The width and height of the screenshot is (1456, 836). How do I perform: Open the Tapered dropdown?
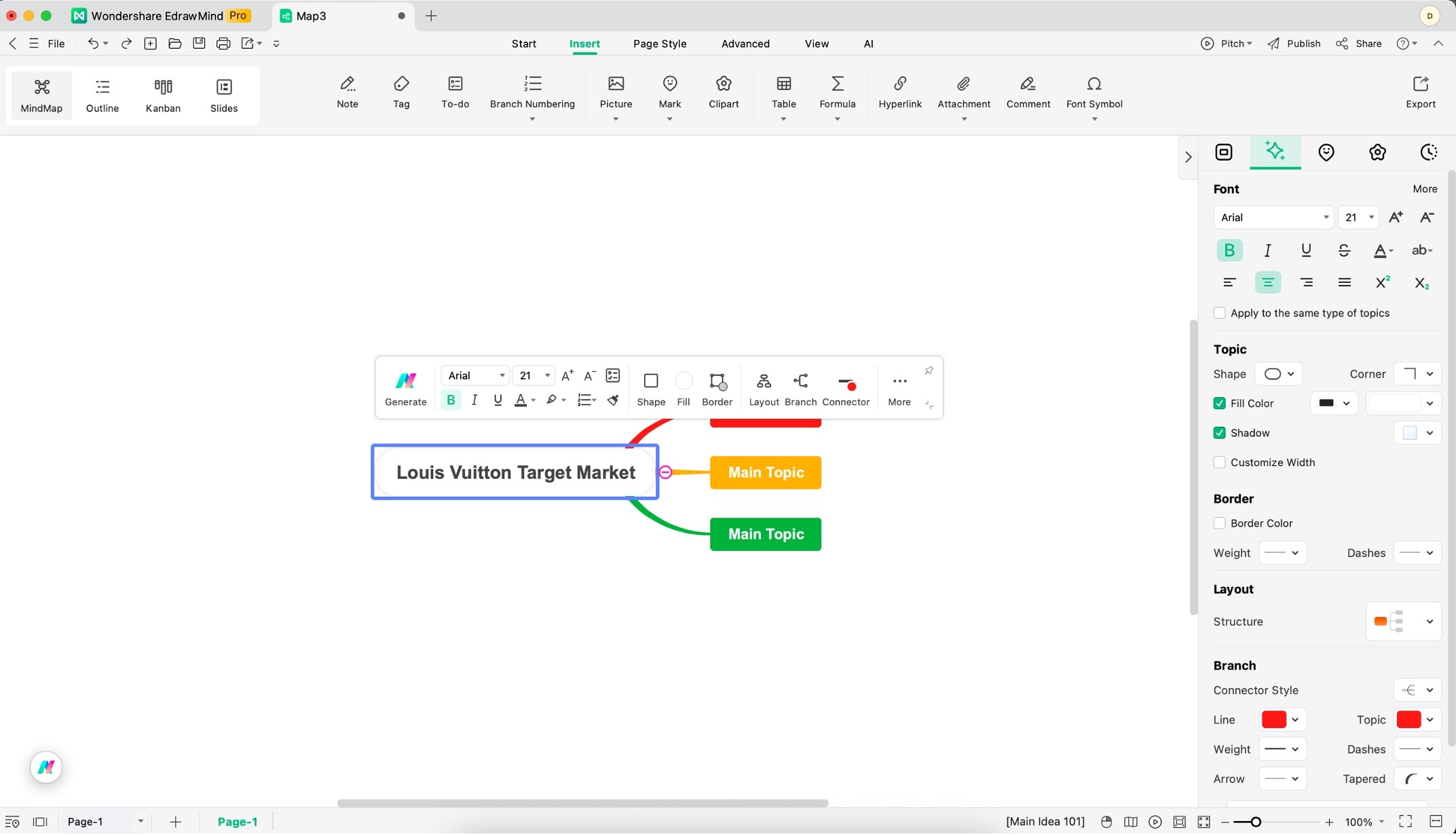pyautogui.click(x=1417, y=779)
